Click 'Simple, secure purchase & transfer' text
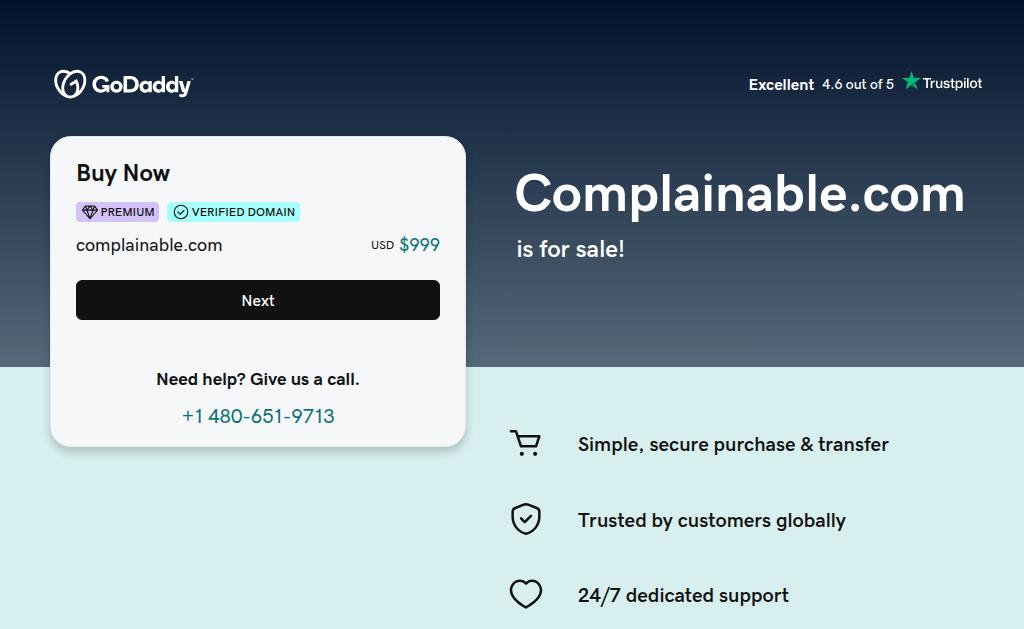This screenshot has height=629, width=1024. tap(733, 445)
